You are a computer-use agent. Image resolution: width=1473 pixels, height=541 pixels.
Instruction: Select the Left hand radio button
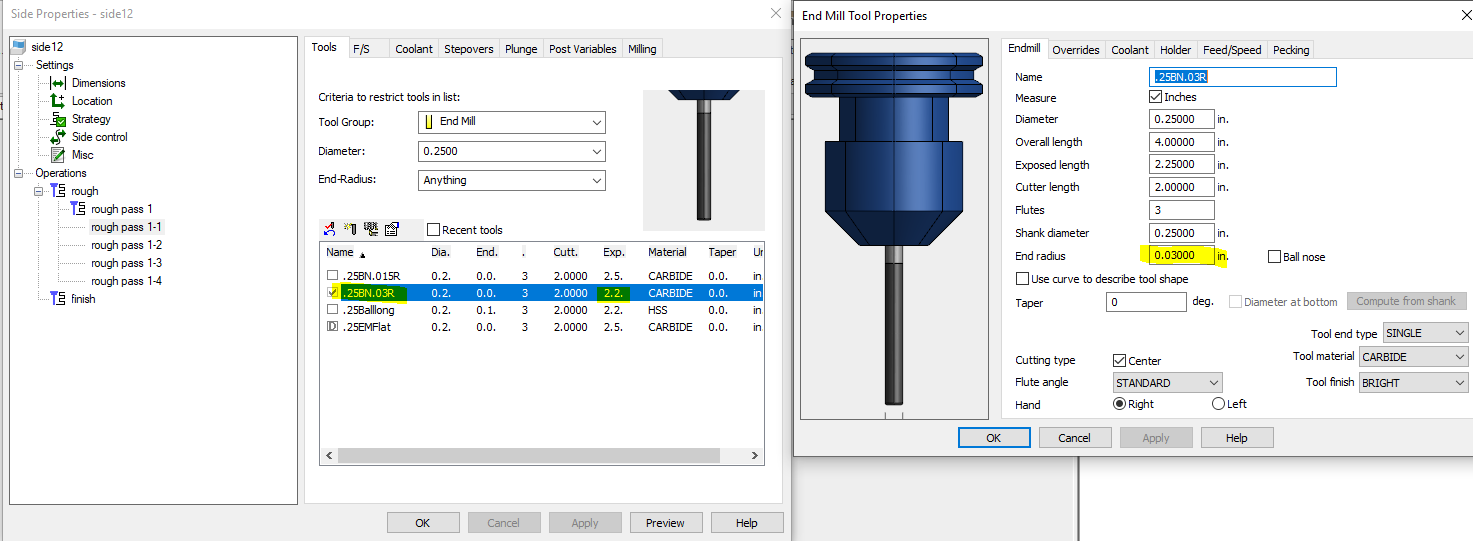click(1218, 404)
